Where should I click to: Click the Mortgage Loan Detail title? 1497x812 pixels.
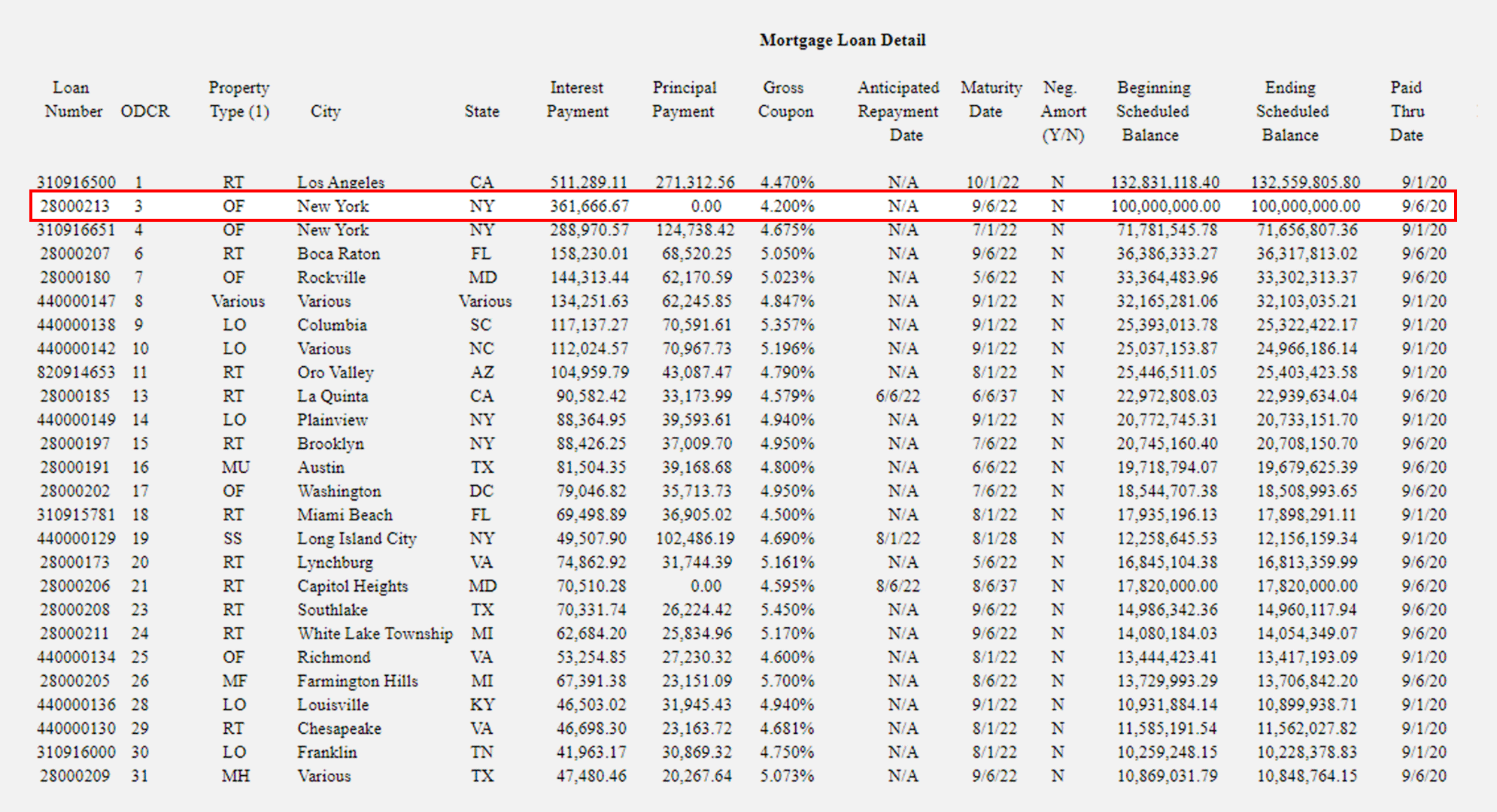(842, 40)
